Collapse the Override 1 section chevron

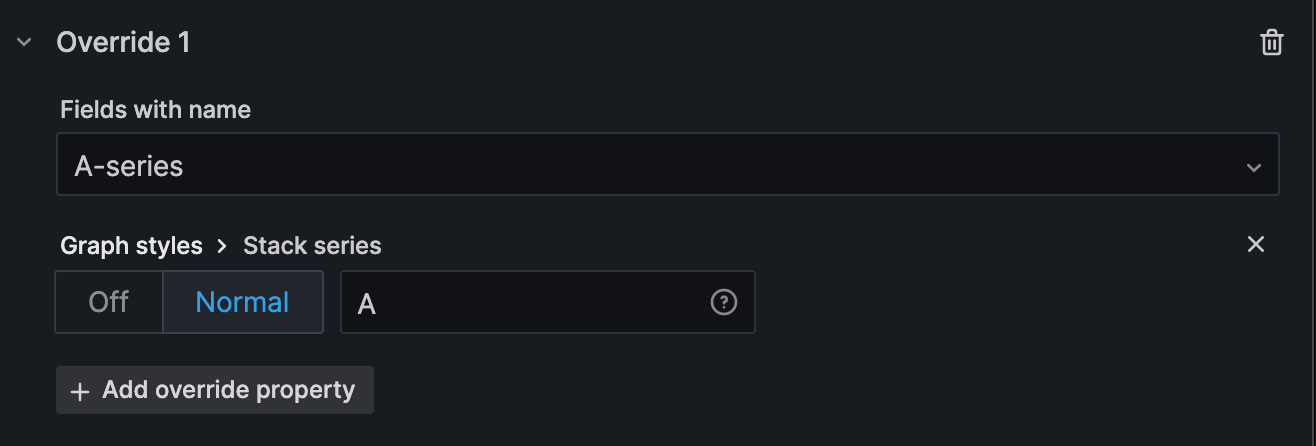(x=25, y=43)
